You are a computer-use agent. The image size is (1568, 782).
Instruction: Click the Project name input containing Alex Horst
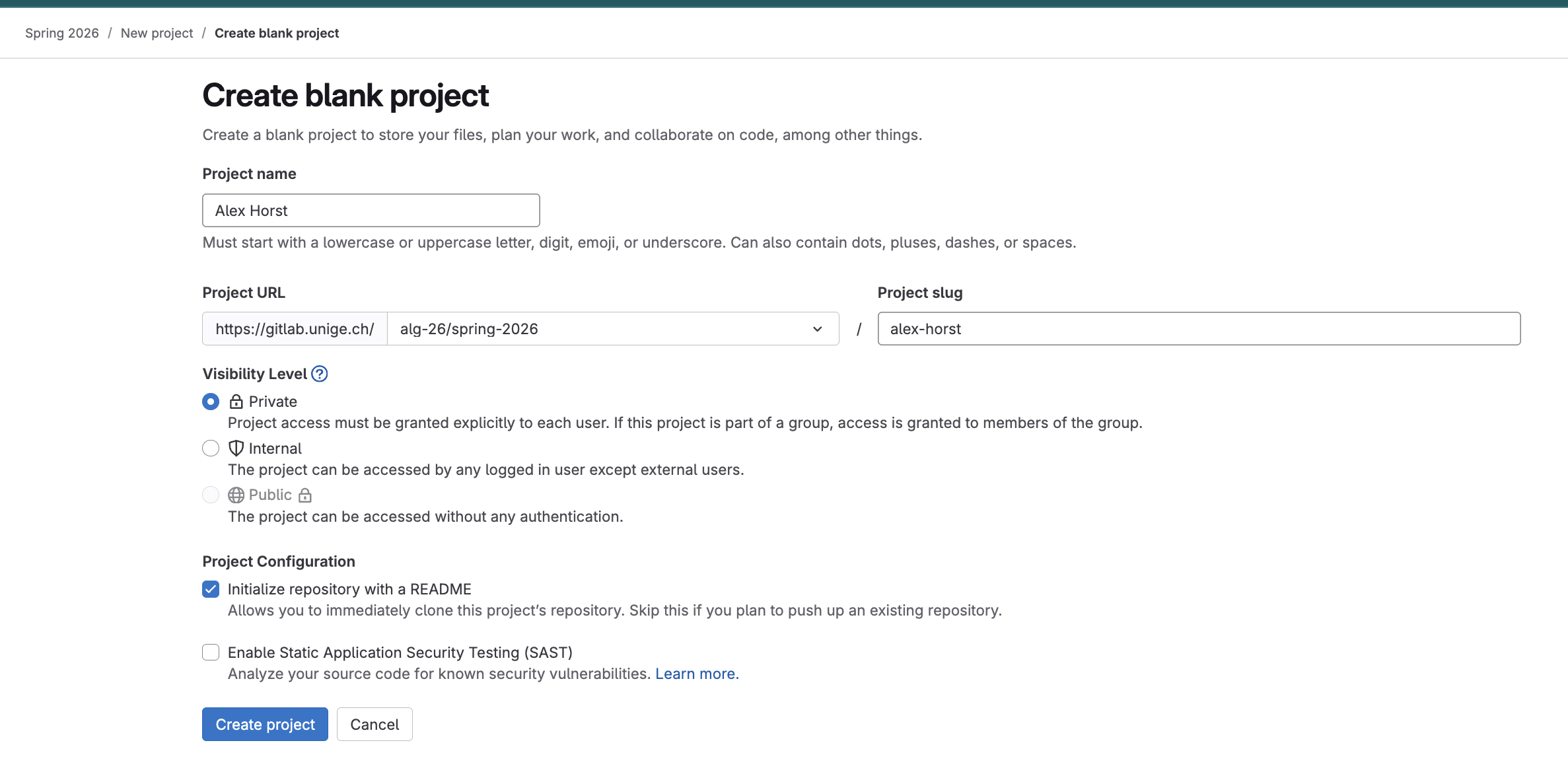(x=371, y=210)
